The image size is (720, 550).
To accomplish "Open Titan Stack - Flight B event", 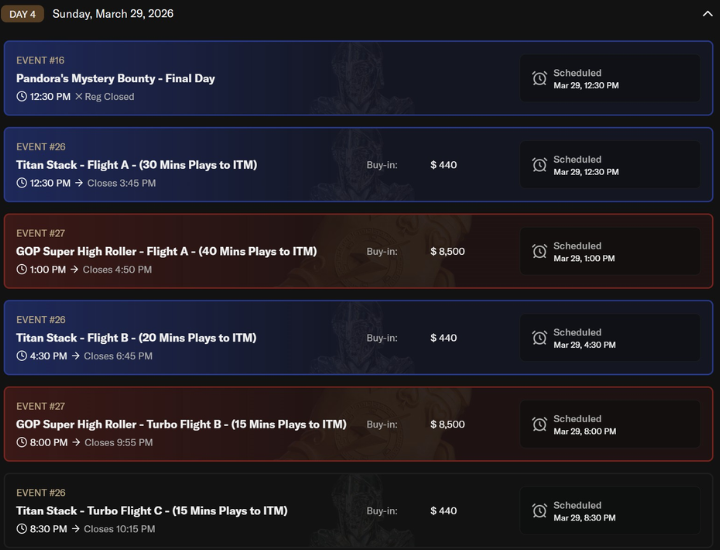I will 136,338.
